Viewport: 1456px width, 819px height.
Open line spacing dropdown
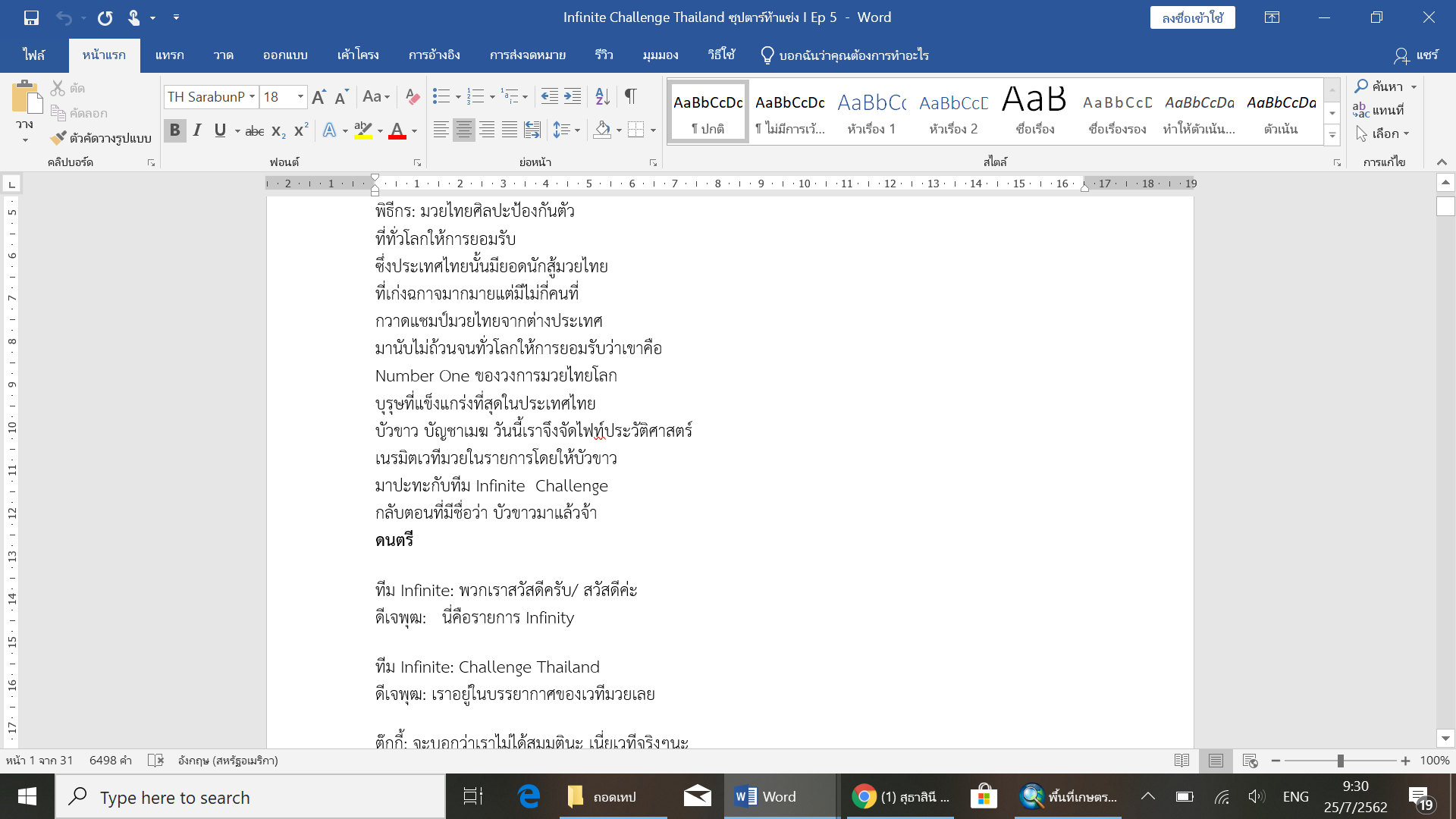(566, 130)
